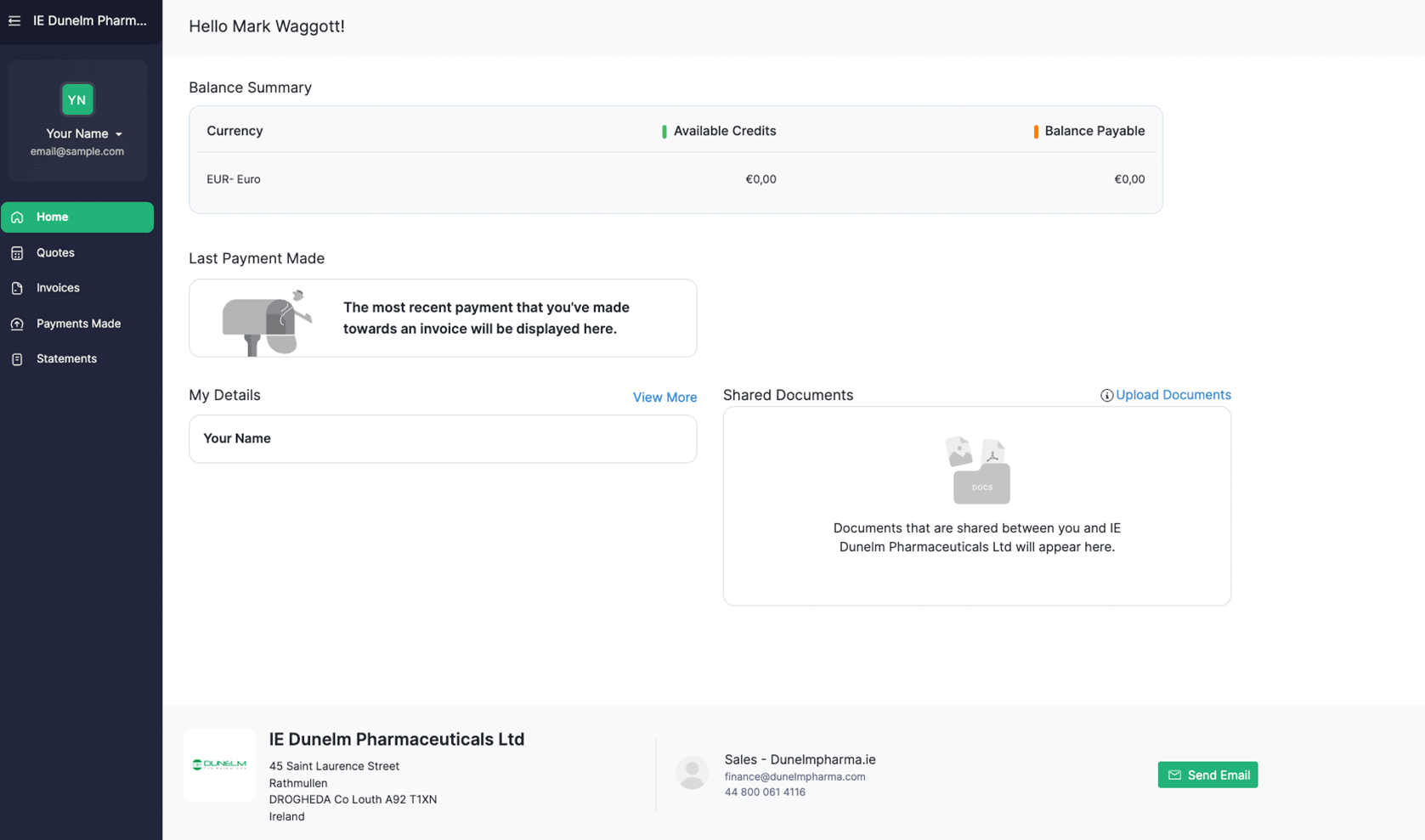The height and width of the screenshot is (840, 1425).
Task: Click the Invoices document icon
Action: point(17,289)
